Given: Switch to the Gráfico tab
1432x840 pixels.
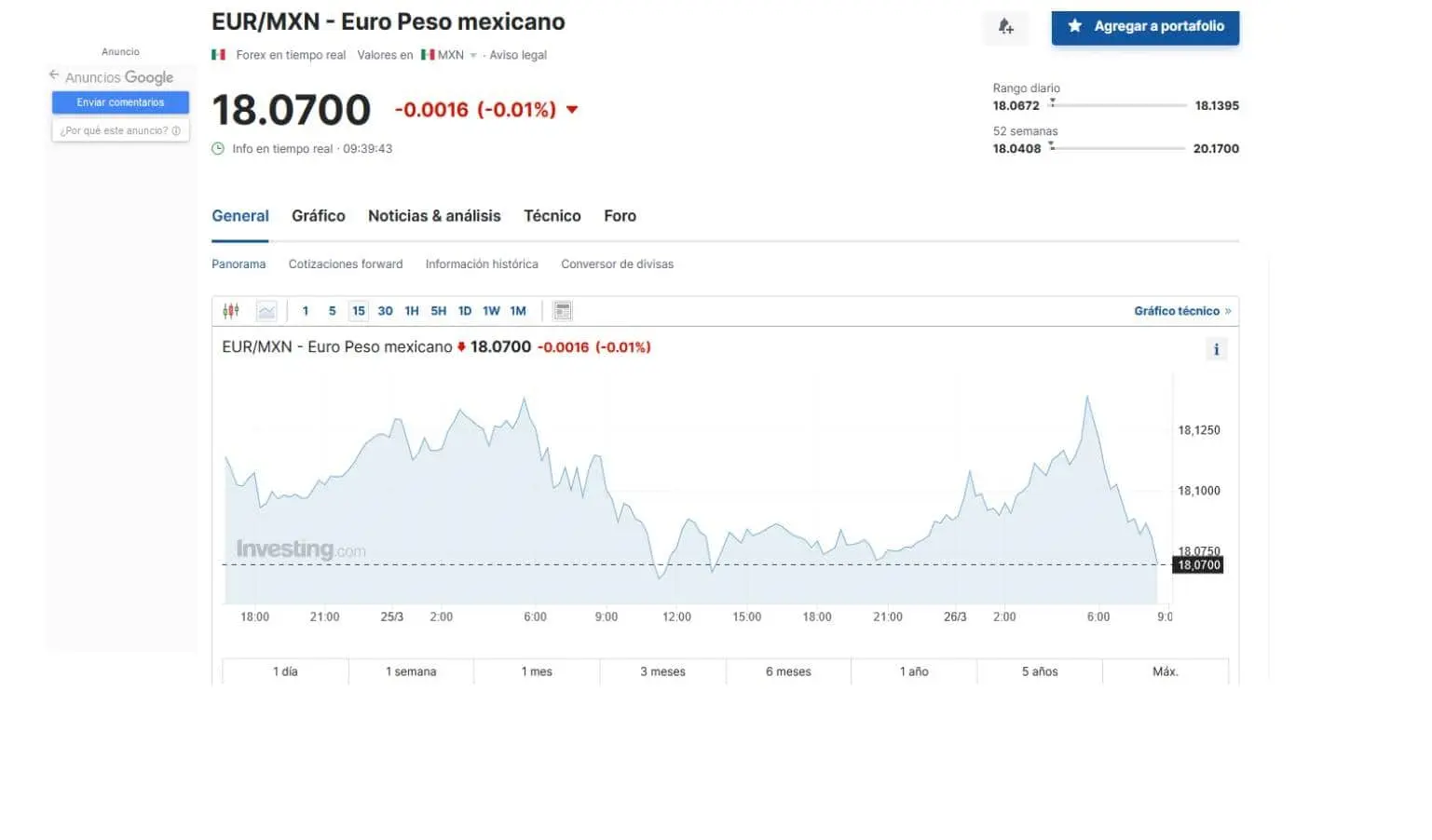Looking at the screenshot, I should [319, 216].
